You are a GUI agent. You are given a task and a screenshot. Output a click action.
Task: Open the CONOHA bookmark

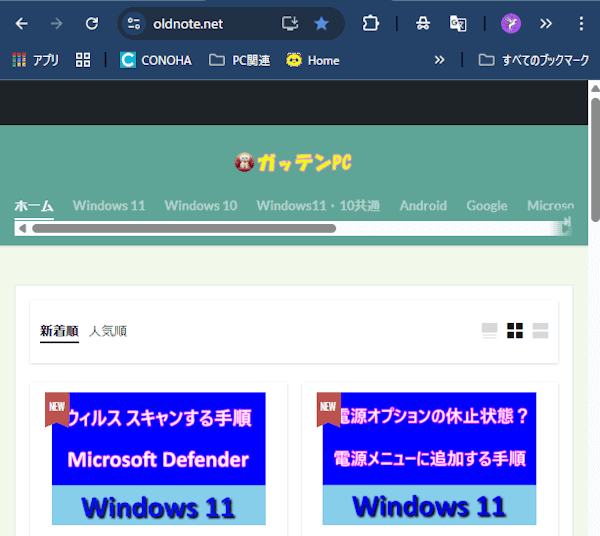156,60
